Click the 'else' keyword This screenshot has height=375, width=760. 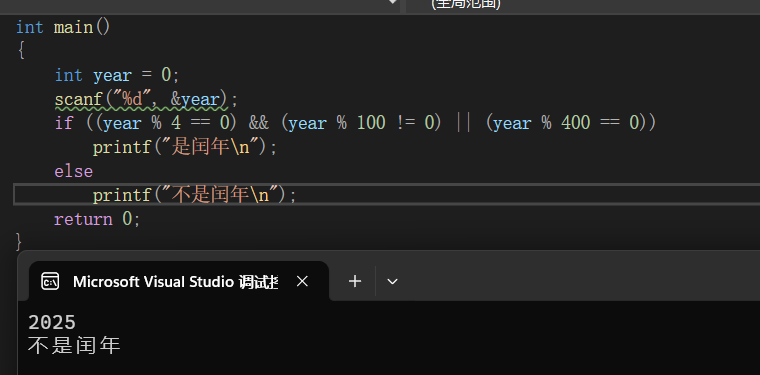click(74, 171)
